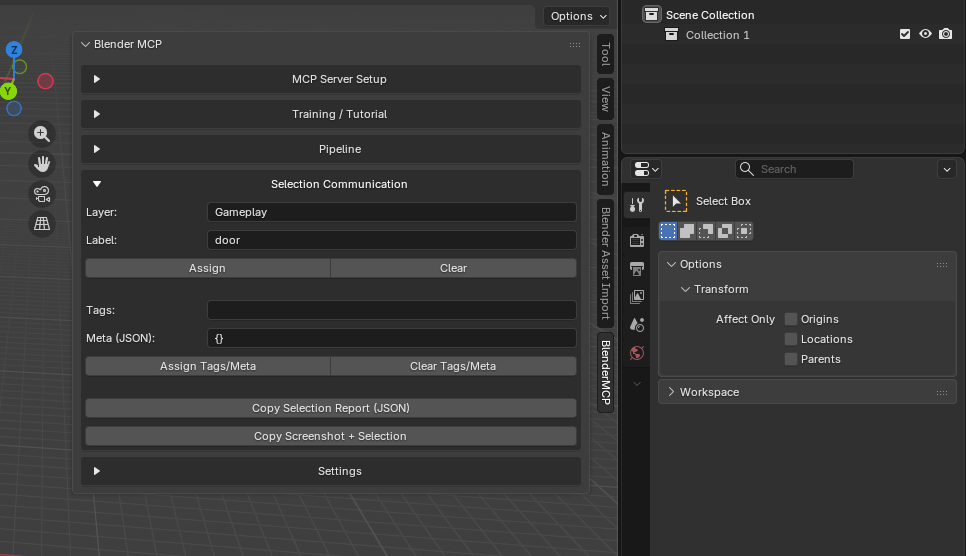Click the Collection 1 box icon
The width and height of the screenshot is (966, 556).
pos(672,35)
